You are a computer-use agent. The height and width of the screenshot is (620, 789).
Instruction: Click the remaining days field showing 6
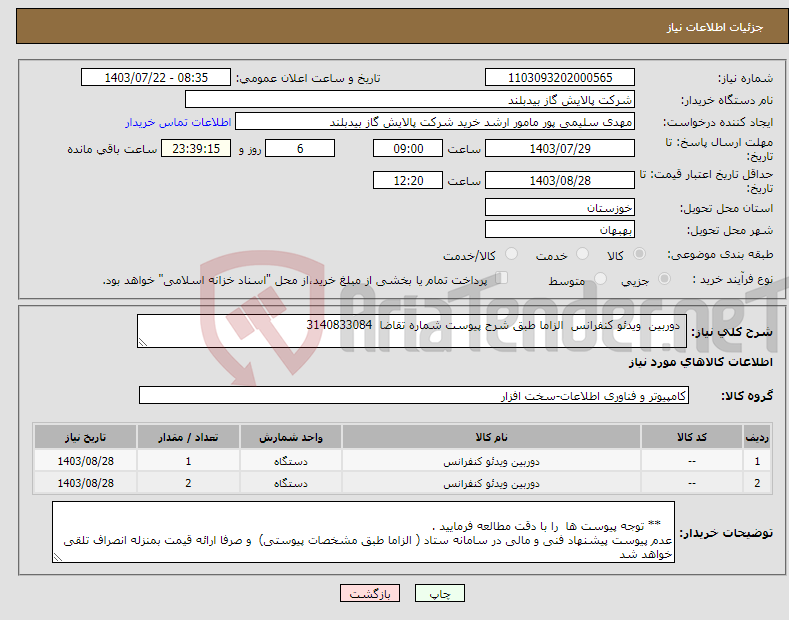(x=300, y=148)
